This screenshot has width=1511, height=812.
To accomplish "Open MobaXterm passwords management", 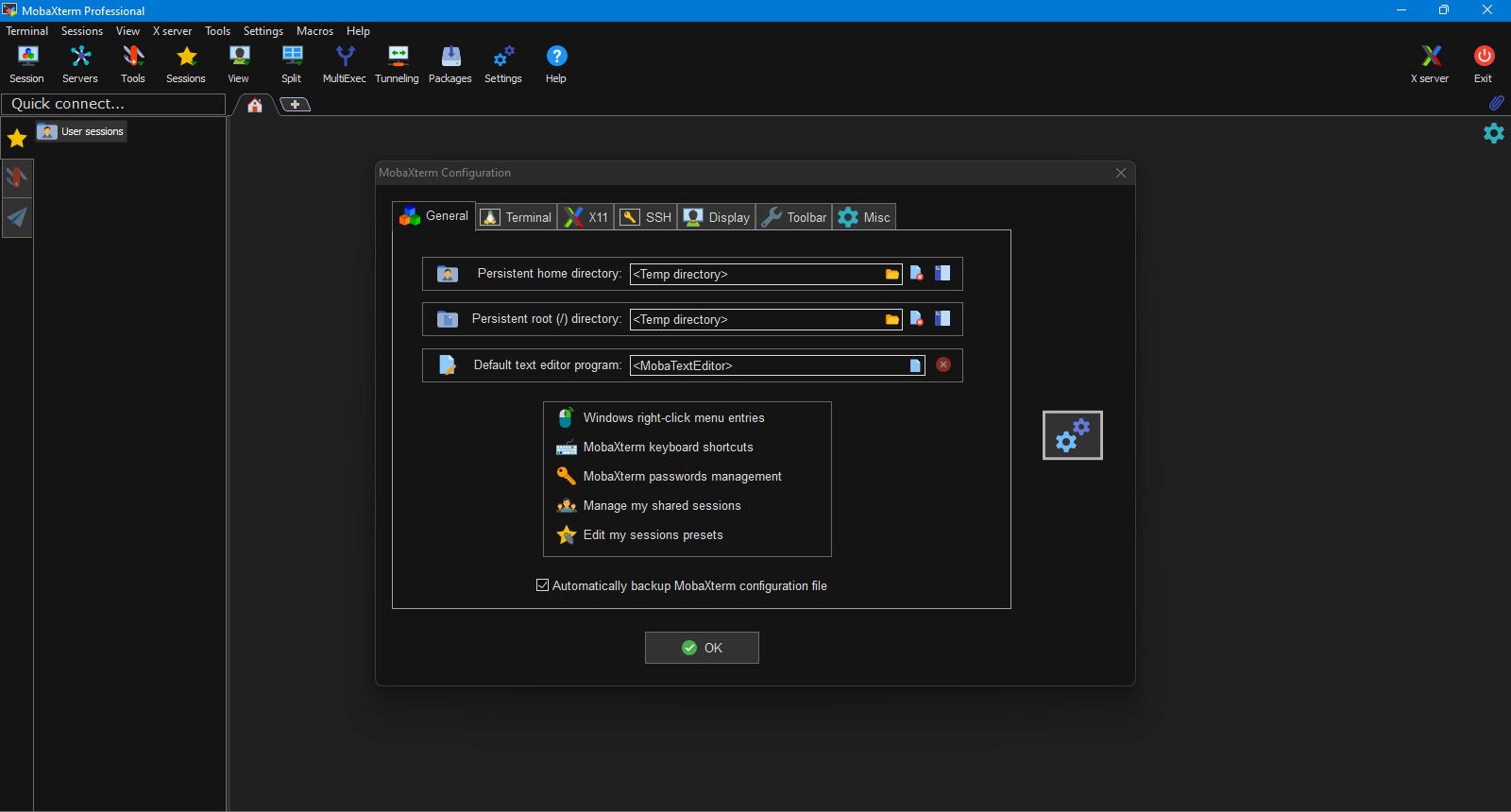I will point(682,476).
